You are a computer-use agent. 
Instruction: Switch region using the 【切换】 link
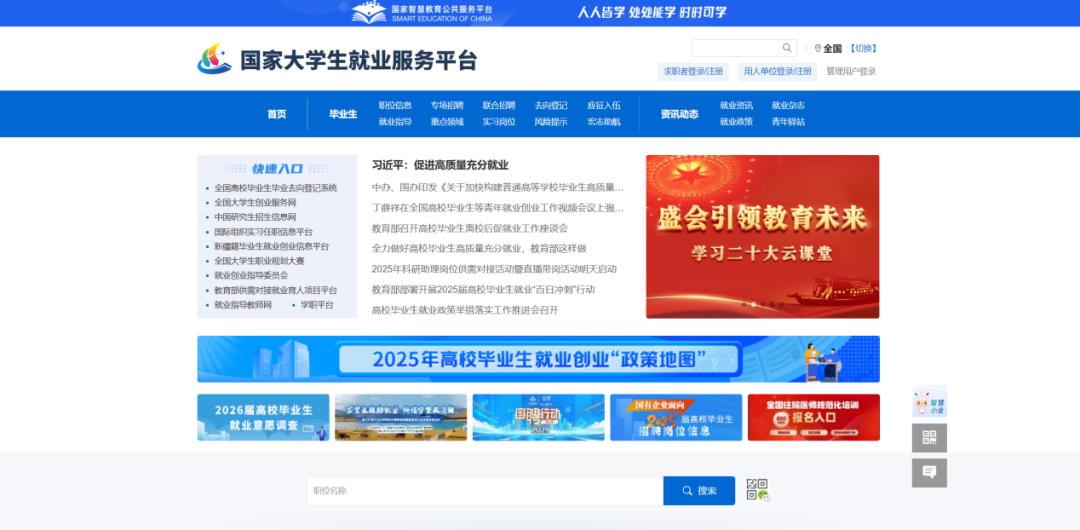[862, 48]
